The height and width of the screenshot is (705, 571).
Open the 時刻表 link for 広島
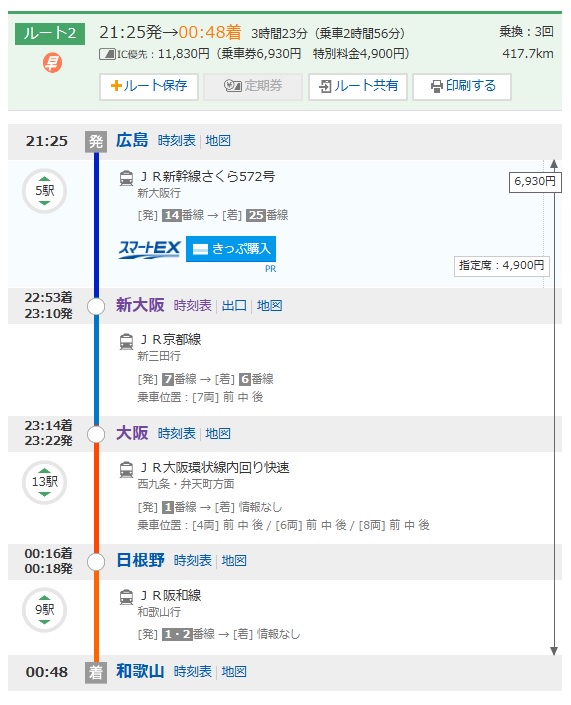177,141
